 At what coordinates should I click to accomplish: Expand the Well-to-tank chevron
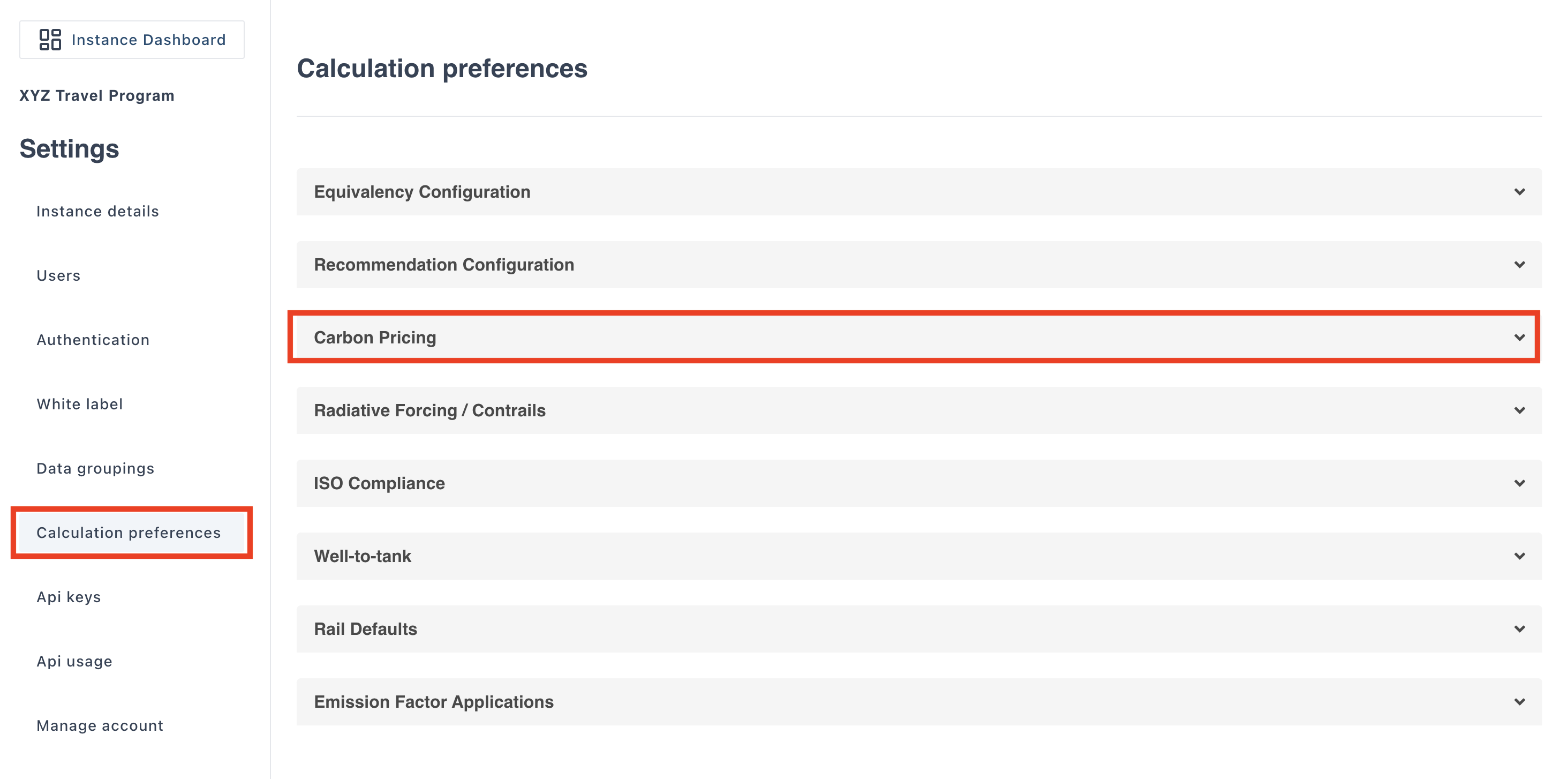click(1519, 556)
